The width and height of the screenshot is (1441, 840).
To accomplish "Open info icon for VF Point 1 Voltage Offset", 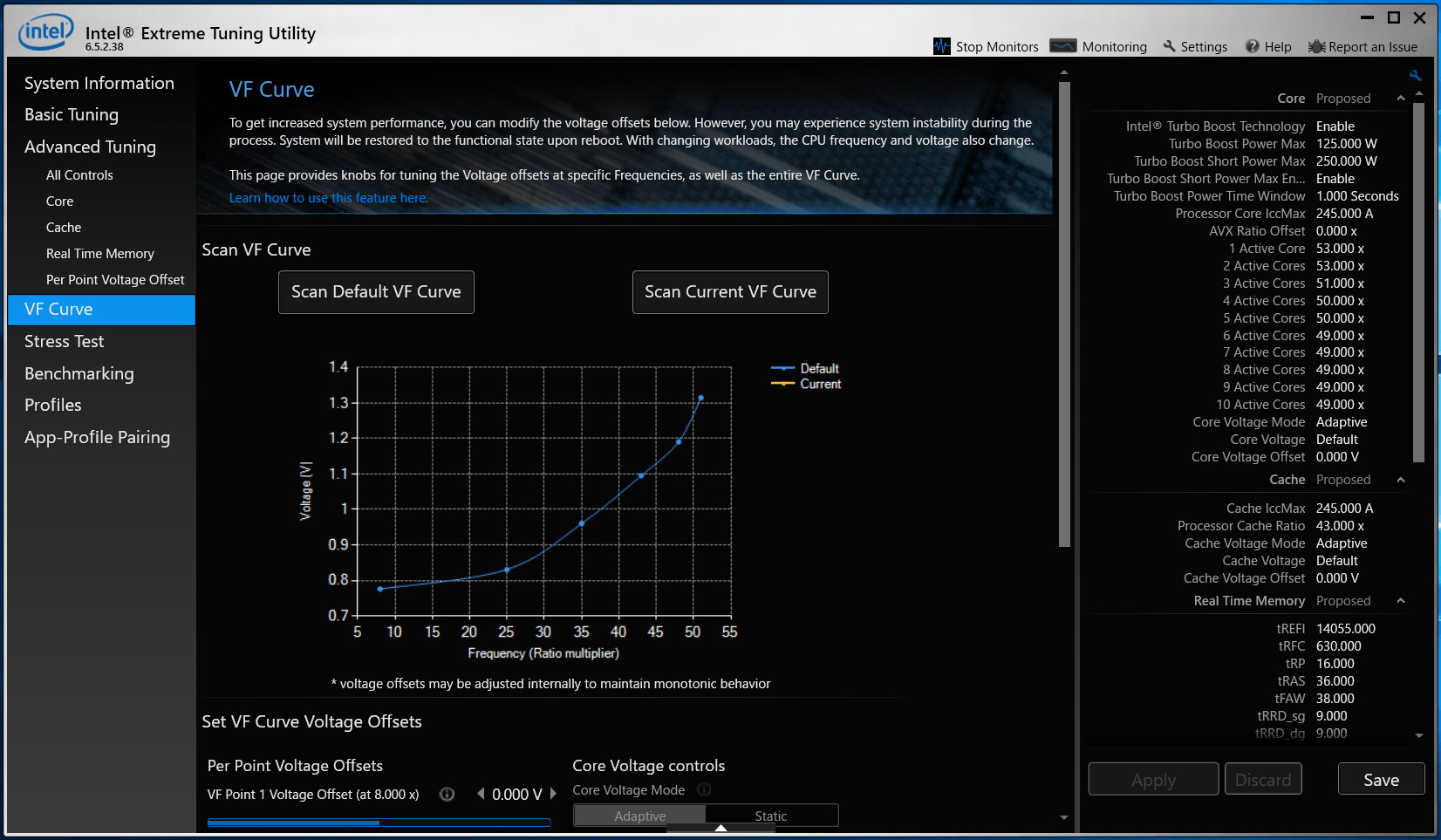I will tap(447, 794).
